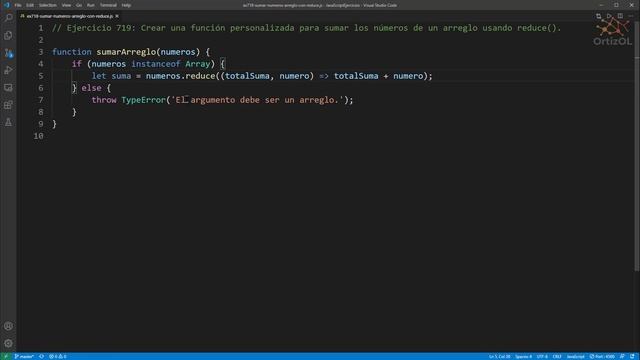Click the Open Changes icon in editor toolbar

[598, 16]
